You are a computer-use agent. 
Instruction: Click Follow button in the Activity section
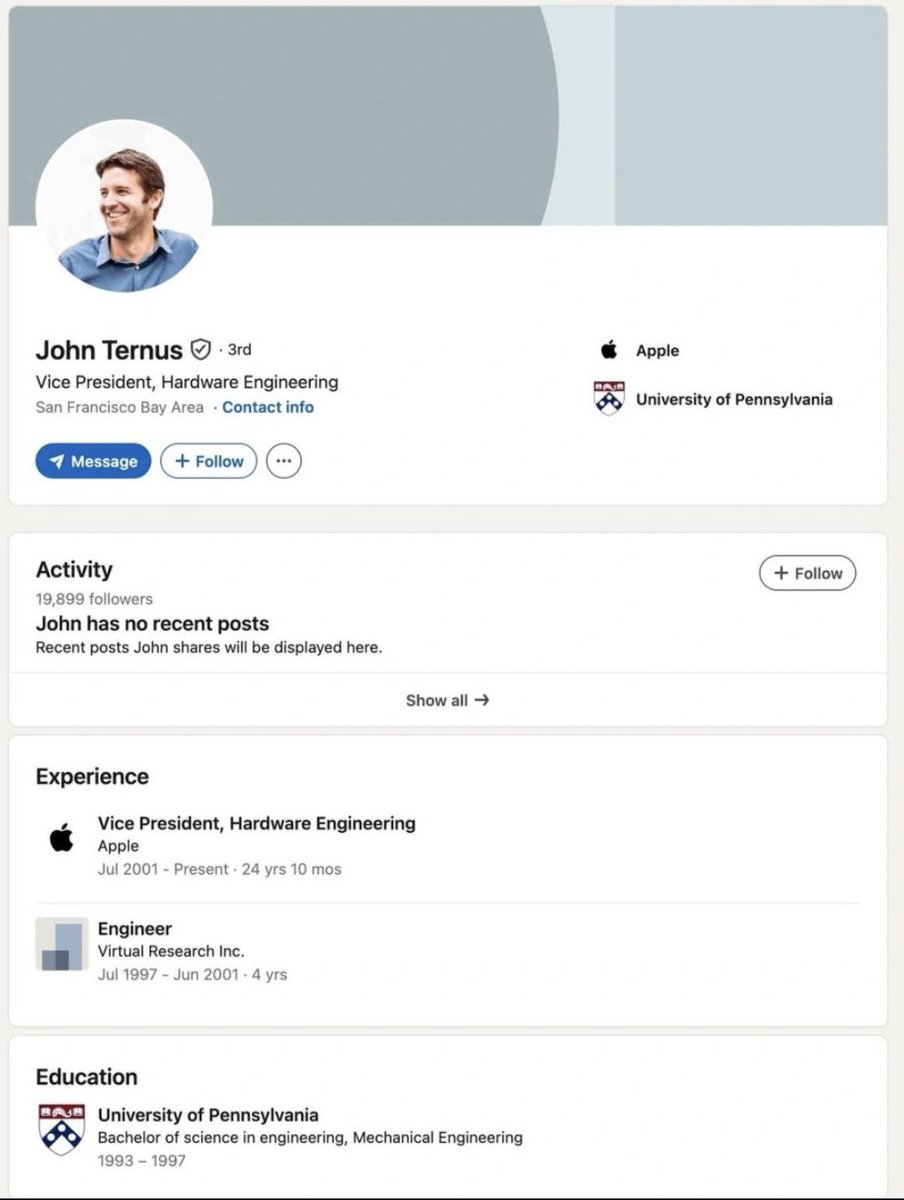click(808, 573)
